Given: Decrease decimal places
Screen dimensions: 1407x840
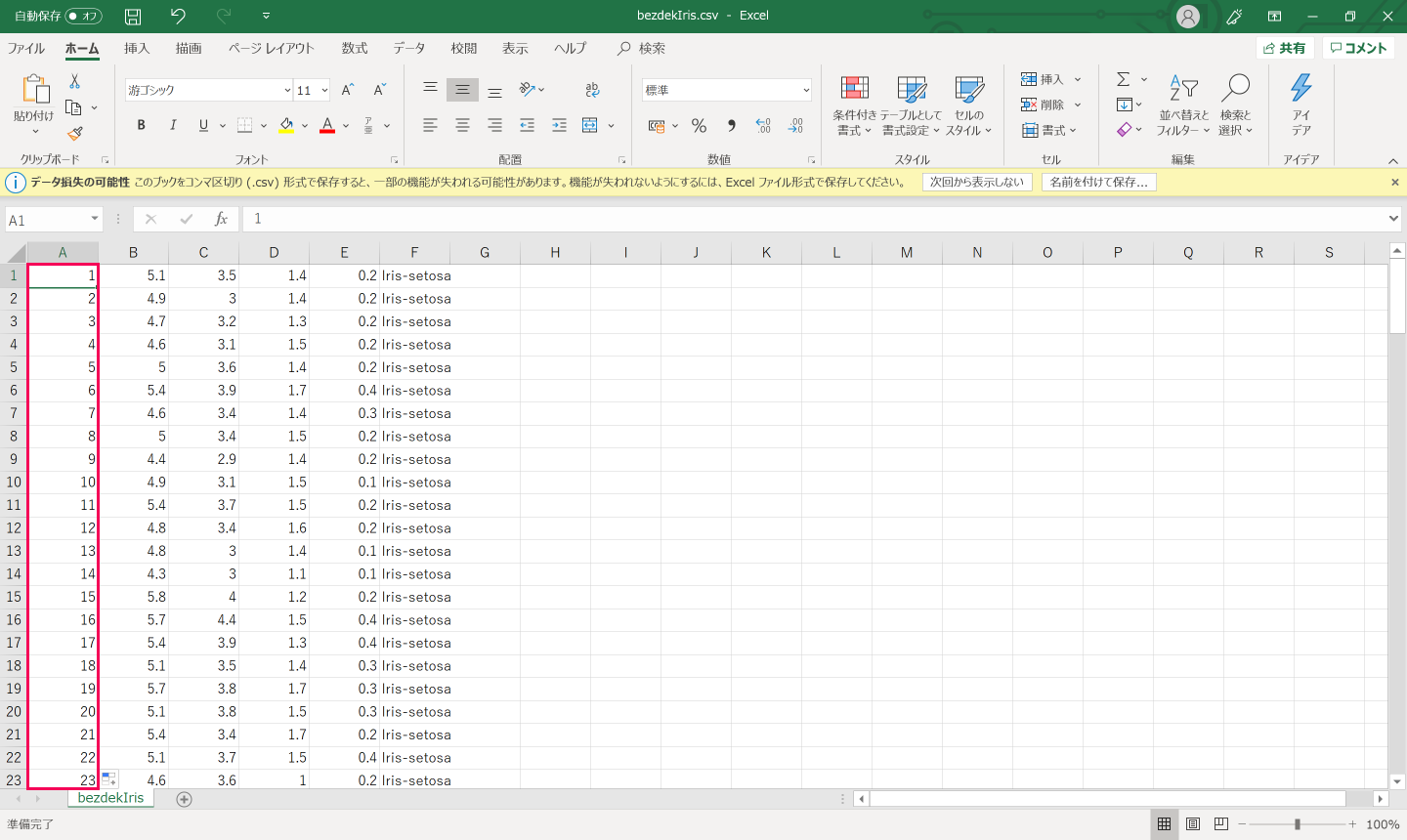Looking at the screenshot, I should [x=795, y=125].
